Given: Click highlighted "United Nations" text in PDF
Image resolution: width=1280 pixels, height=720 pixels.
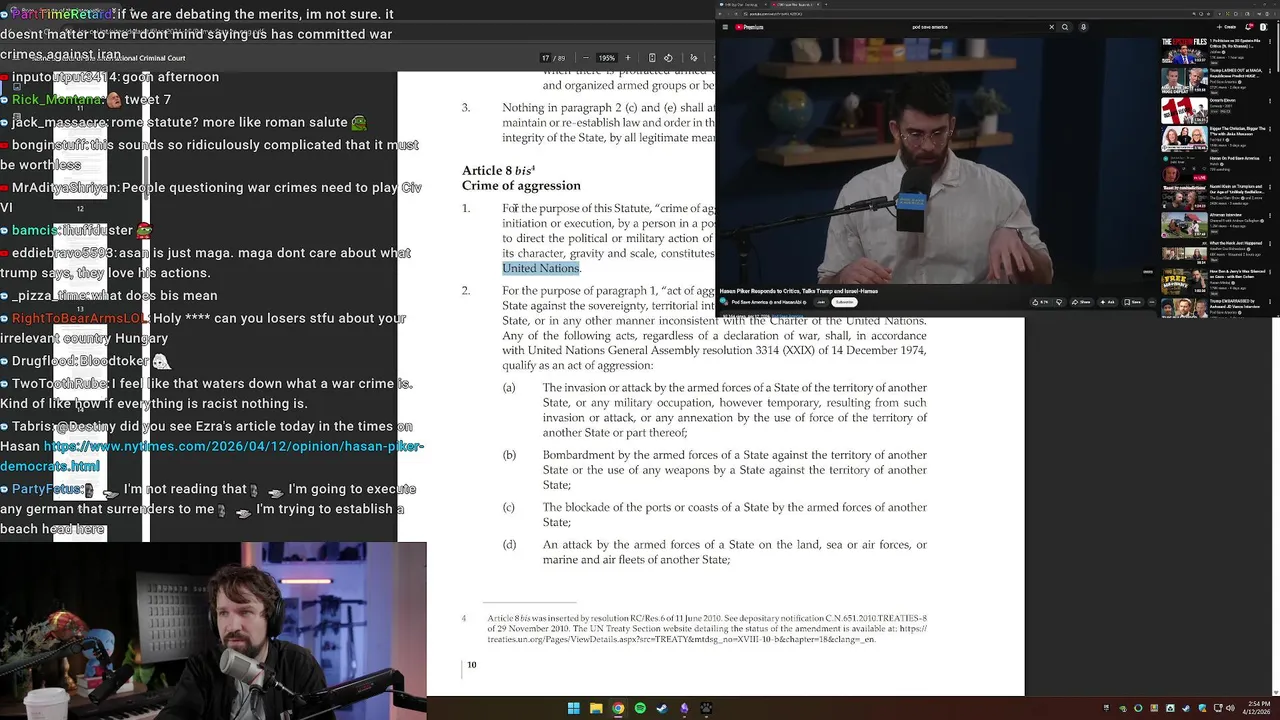Looking at the screenshot, I should point(541,268).
